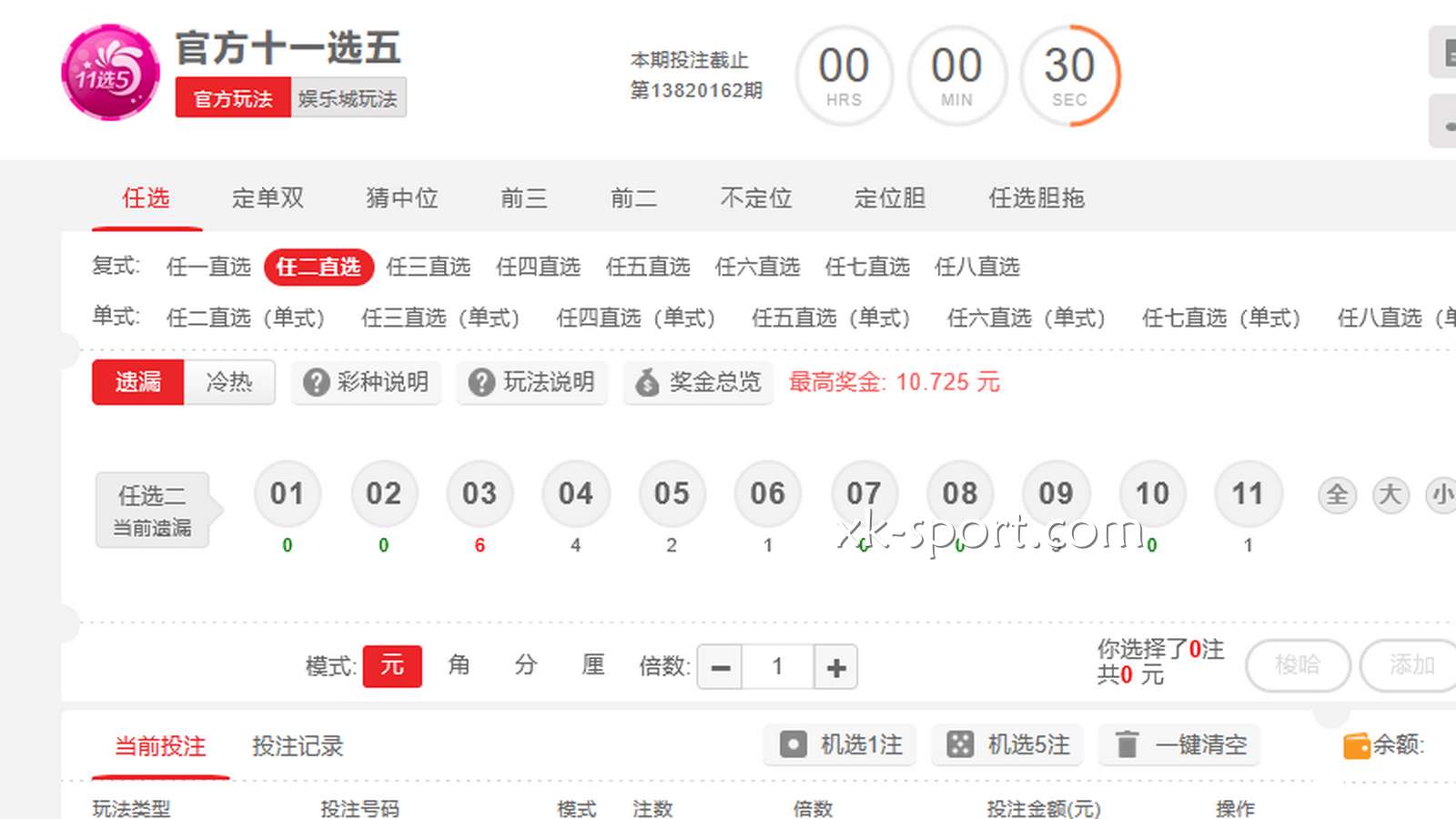
Task: Select number ball 03
Action: coord(480,494)
